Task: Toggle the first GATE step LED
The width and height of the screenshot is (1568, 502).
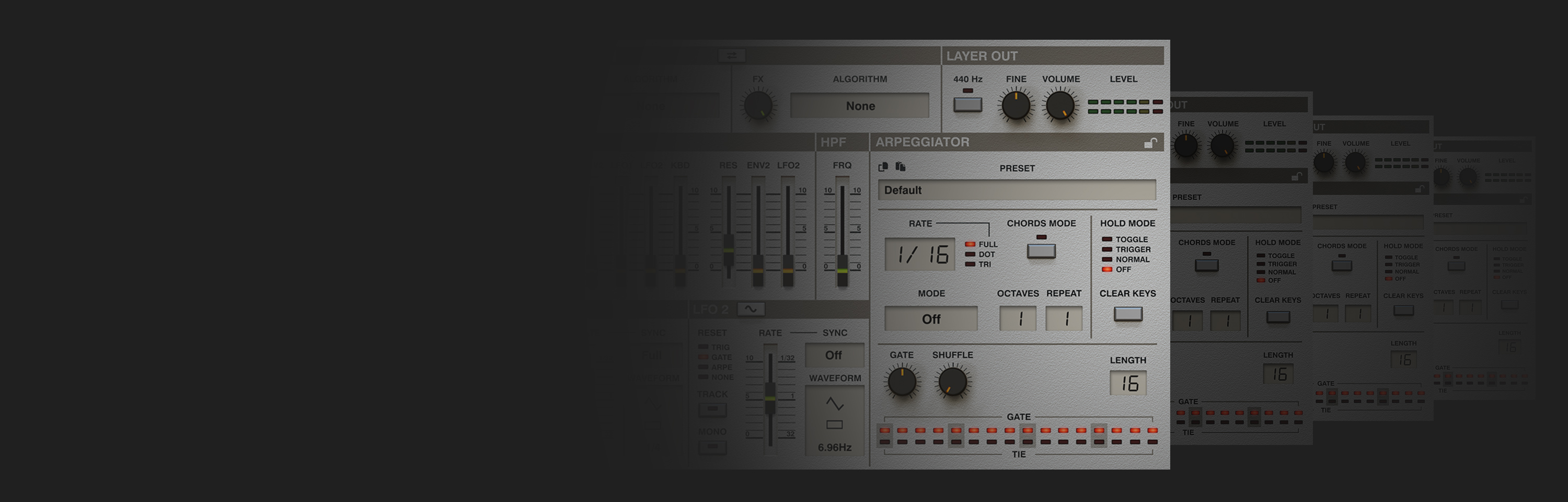Action: point(884,431)
